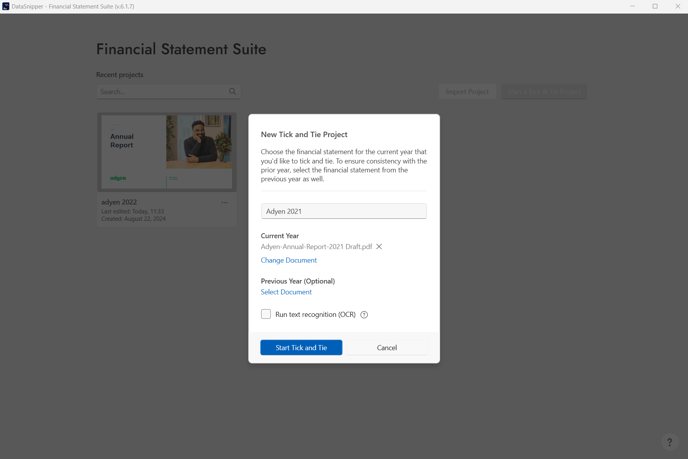Click the Previous Year (Optional) label

click(298, 281)
